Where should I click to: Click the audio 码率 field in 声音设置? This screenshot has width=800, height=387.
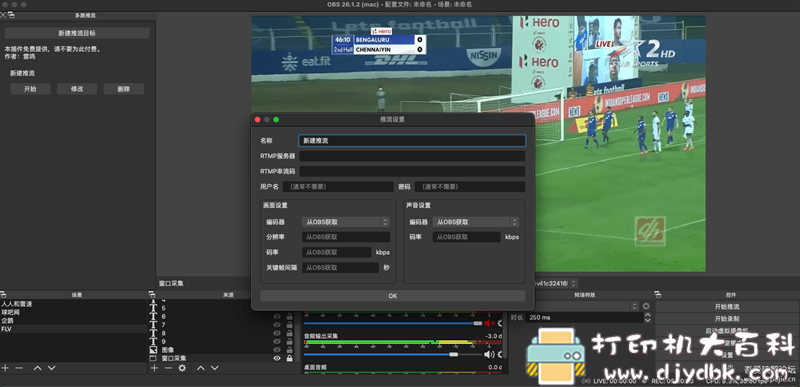click(x=467, y=237)
